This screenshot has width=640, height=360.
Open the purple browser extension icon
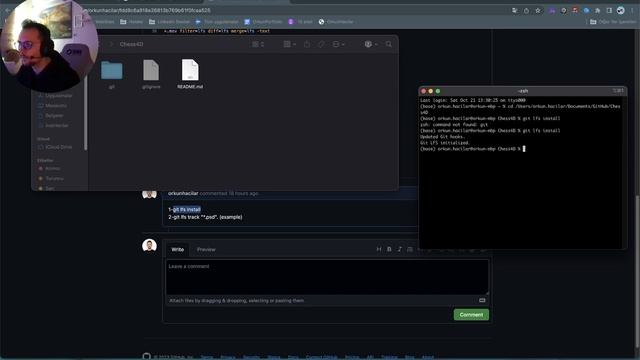pyautogui.click(x=552, y=11)
